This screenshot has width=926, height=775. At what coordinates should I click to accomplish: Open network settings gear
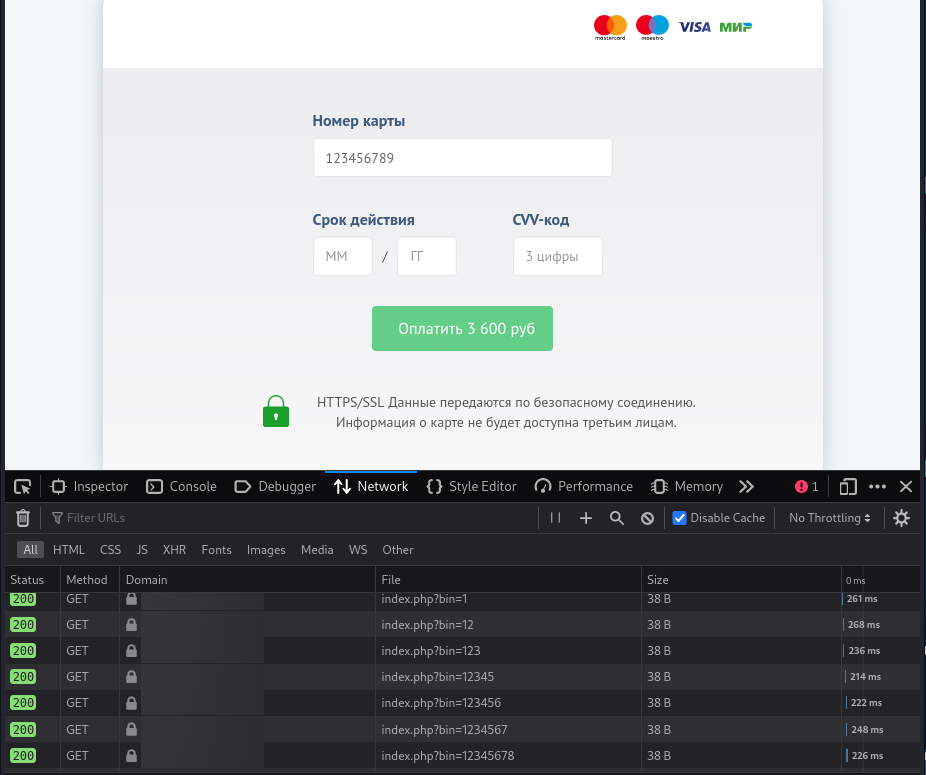click(901, 518)
